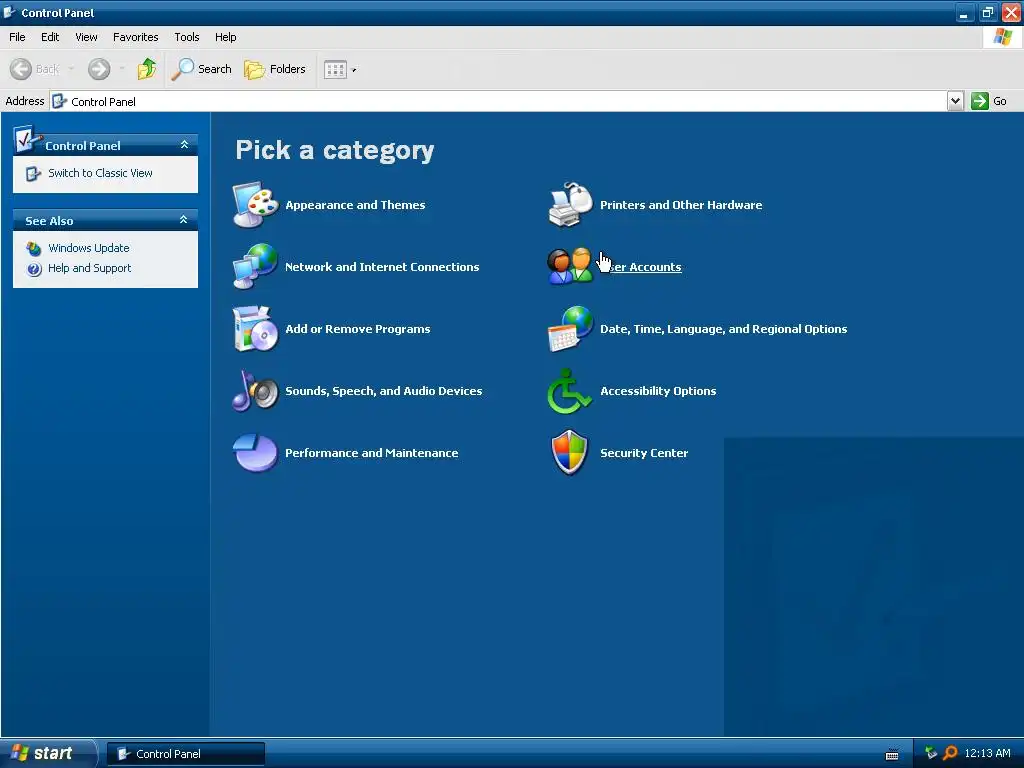
Task: Click the Network and Internet Connections text link
Action: pos(382,267)
